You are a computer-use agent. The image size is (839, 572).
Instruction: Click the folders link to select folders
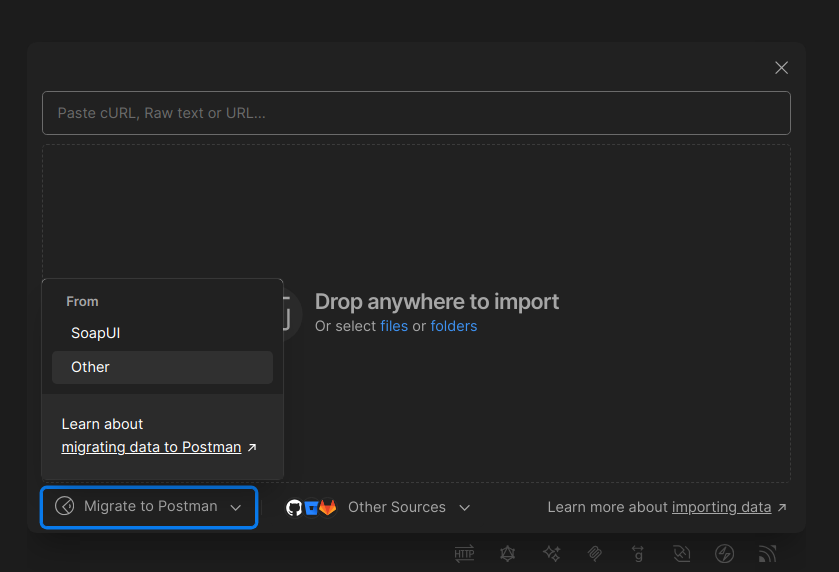click(x=454, y=326)
